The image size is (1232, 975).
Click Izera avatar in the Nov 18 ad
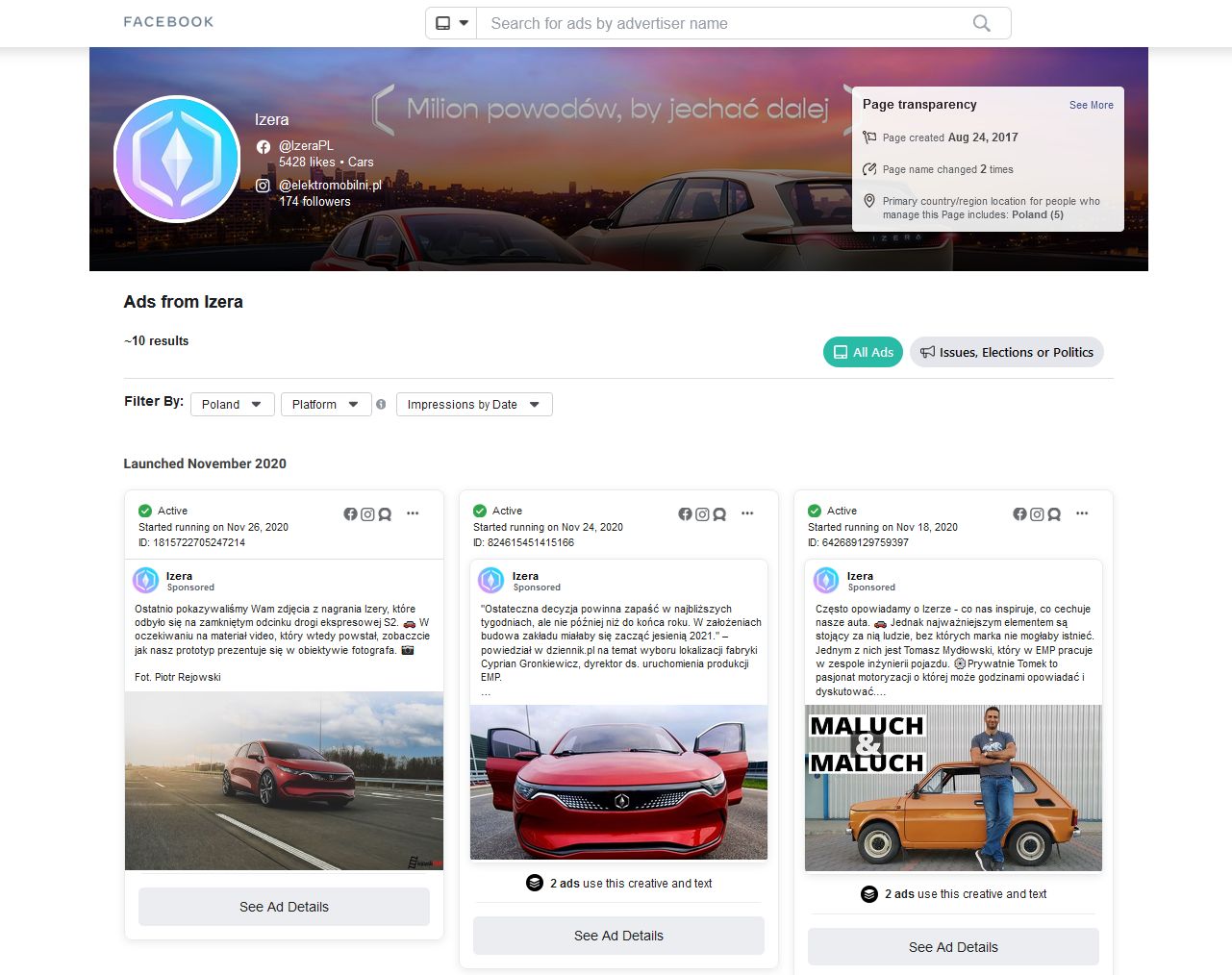tap(826, 580)
